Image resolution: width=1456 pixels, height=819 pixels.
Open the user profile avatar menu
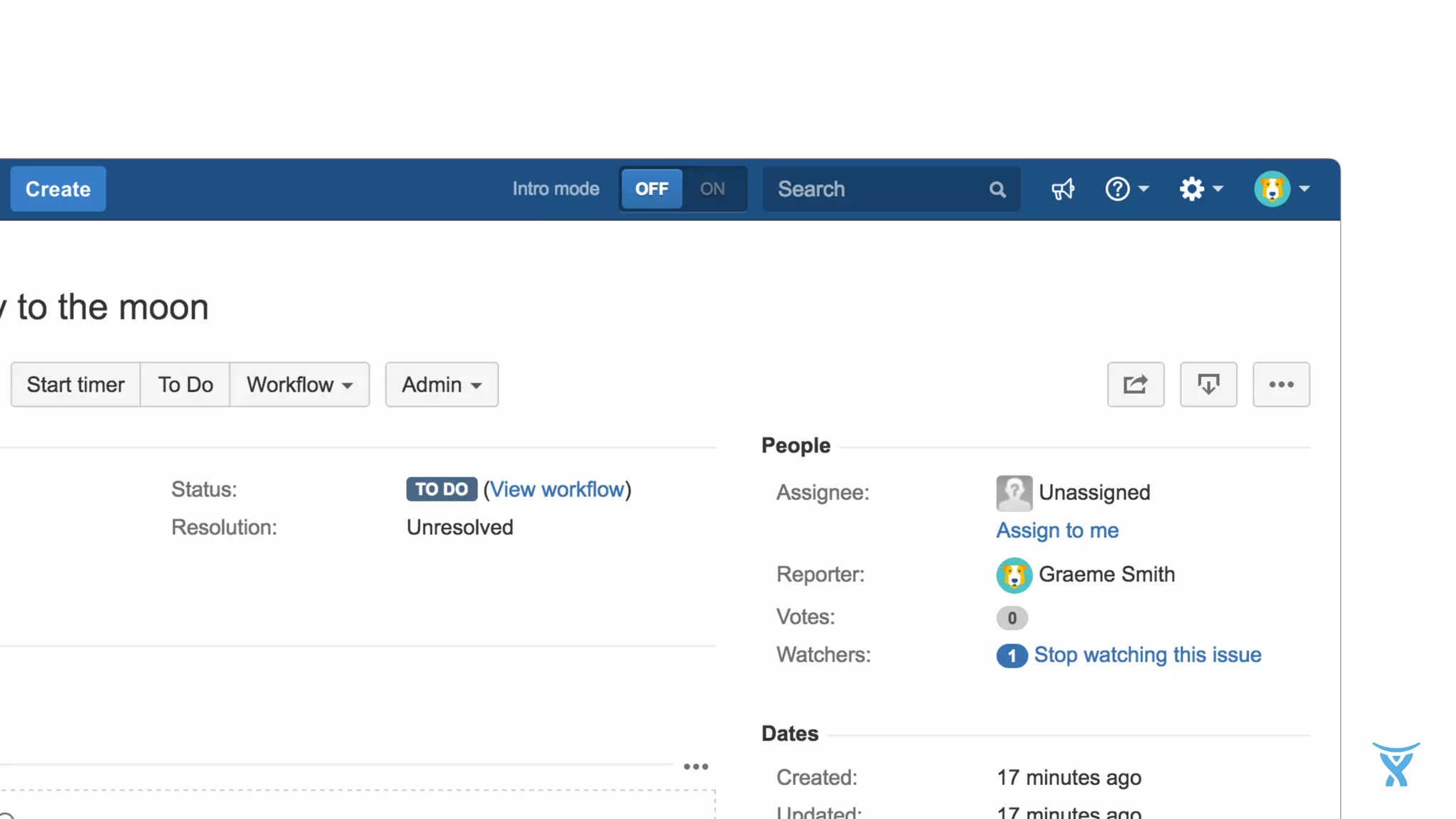coord(1281,189)
